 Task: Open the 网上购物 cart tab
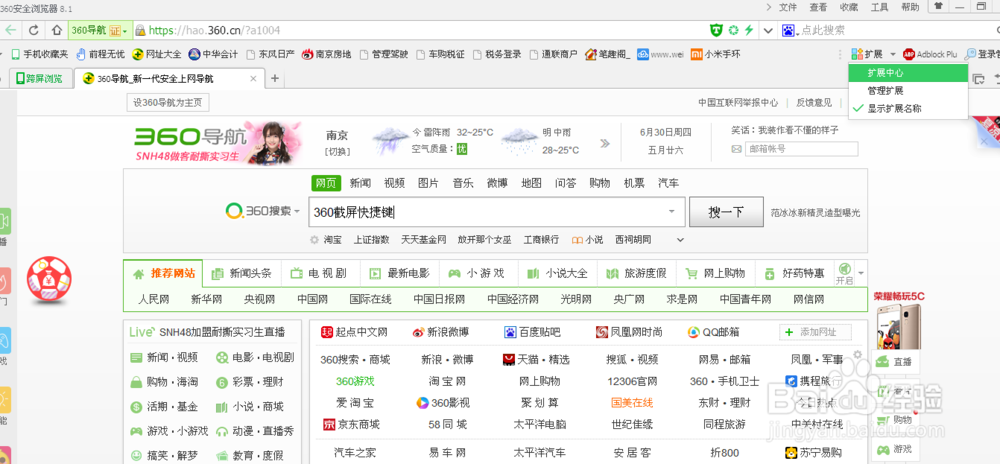click(x=716, y=273)
